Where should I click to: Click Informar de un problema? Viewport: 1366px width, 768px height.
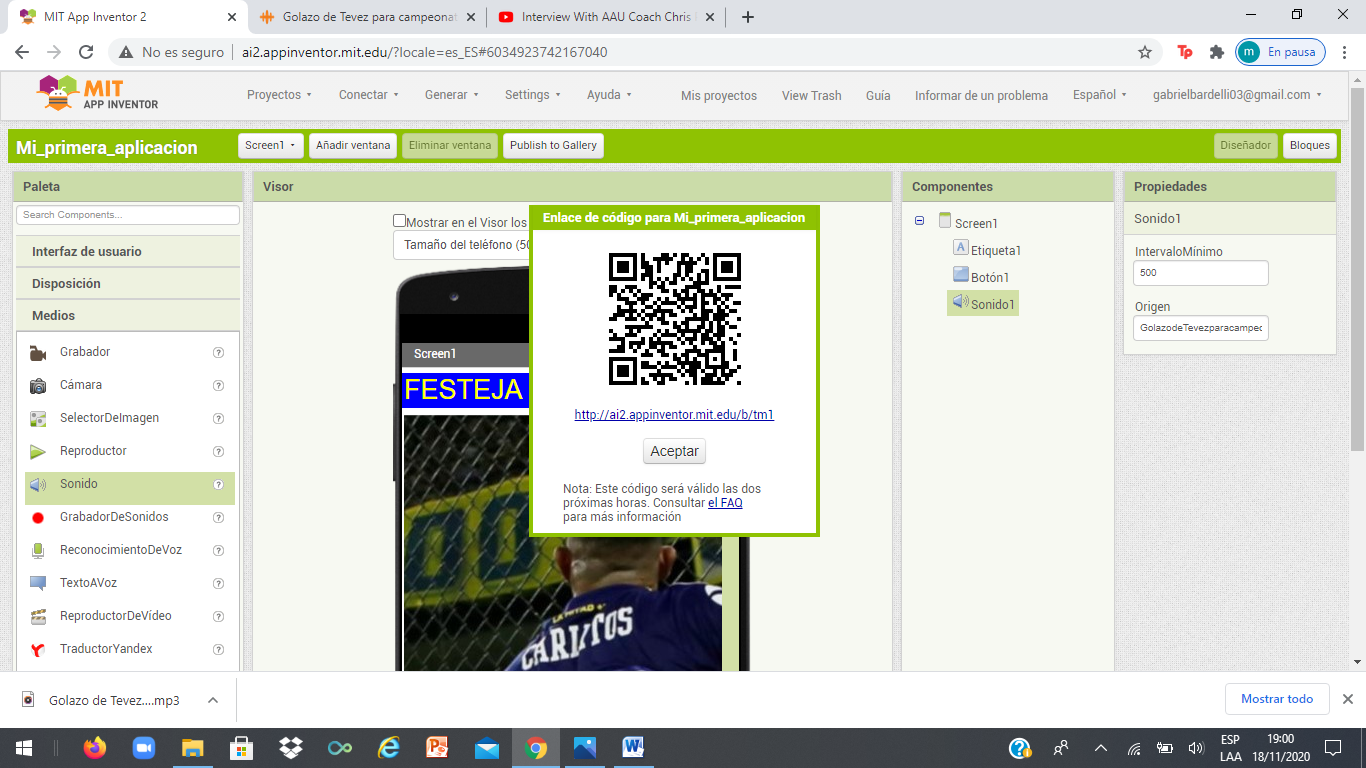click(x=981, y=96)
